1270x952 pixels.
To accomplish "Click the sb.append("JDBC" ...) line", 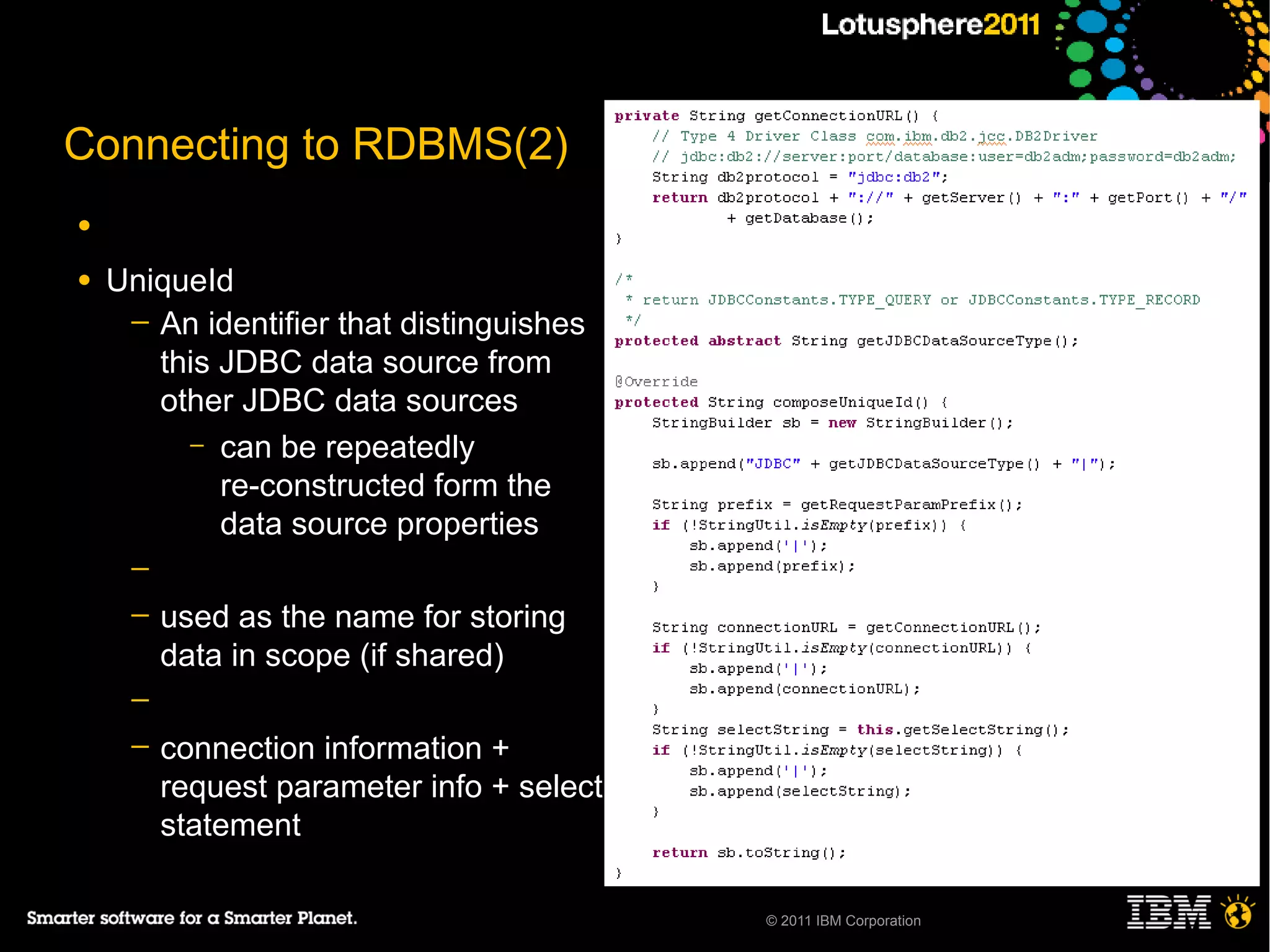I will pos(884,464).
